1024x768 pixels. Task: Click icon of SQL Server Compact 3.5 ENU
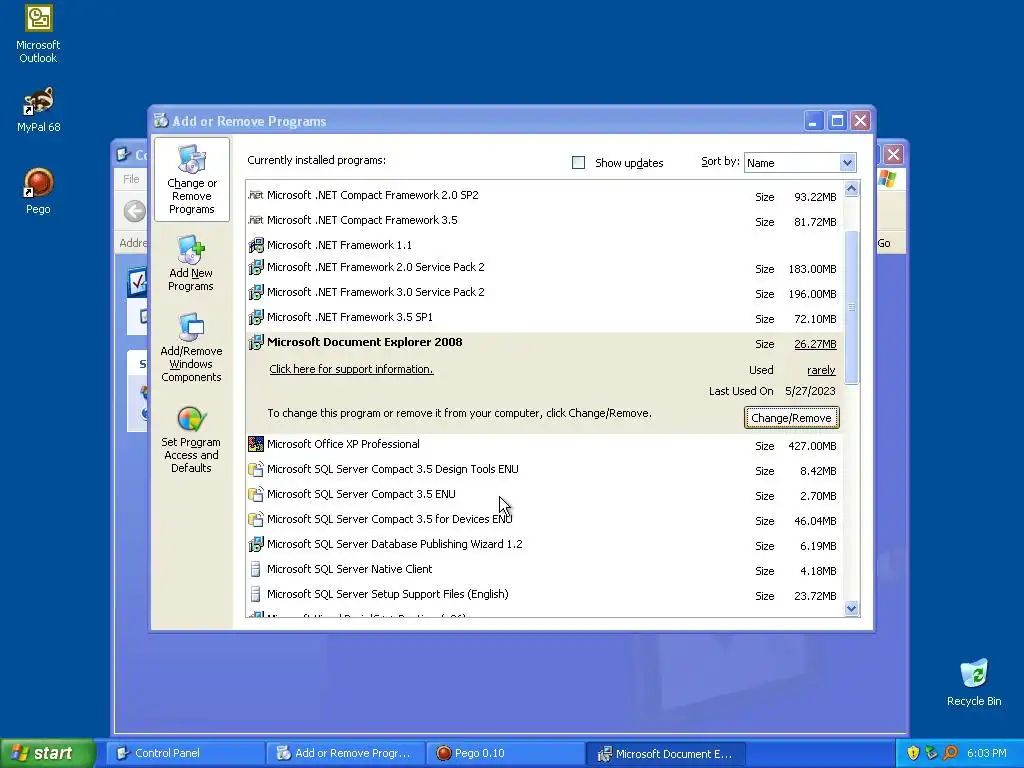point(256,494)
